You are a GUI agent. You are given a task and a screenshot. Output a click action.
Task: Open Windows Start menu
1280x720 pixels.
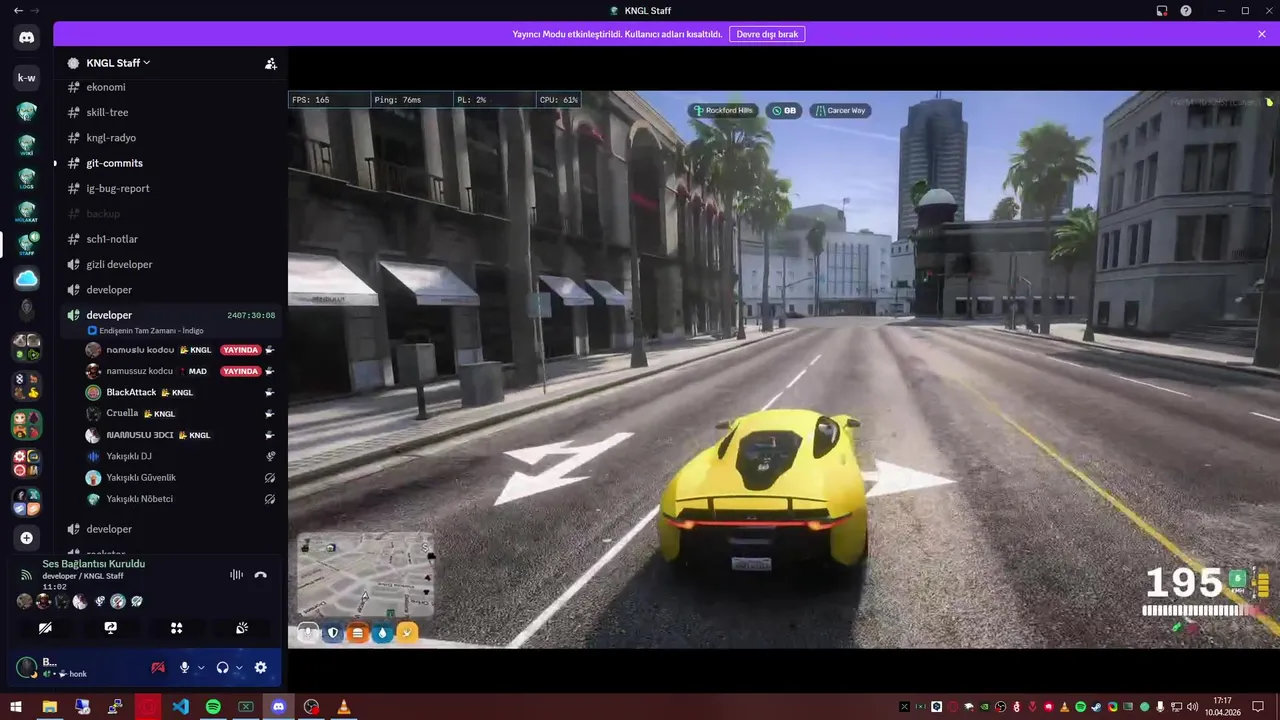[16, 707]
